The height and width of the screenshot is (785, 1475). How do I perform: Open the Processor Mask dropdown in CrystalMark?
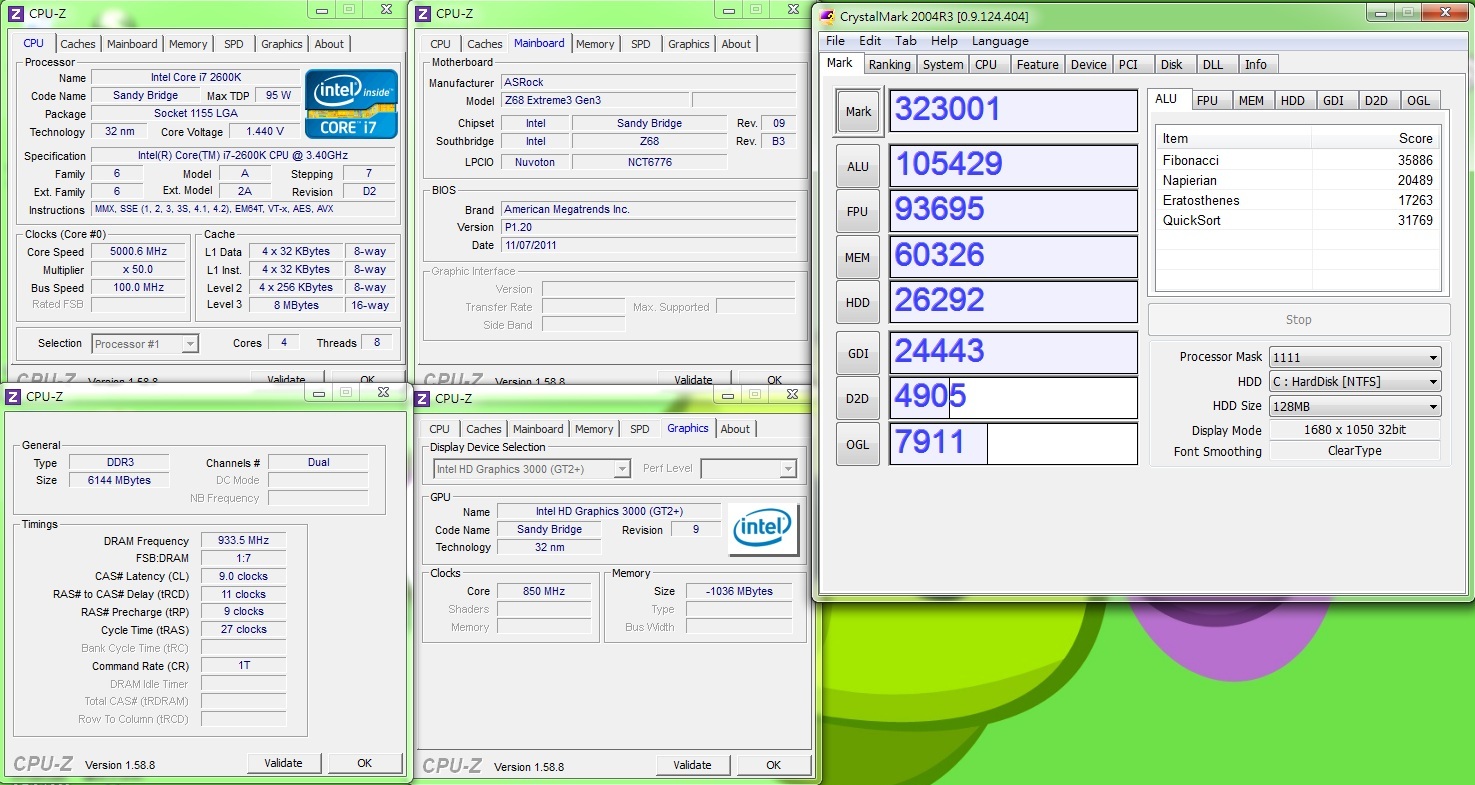pyautogui.click(x=1355, y=358)
